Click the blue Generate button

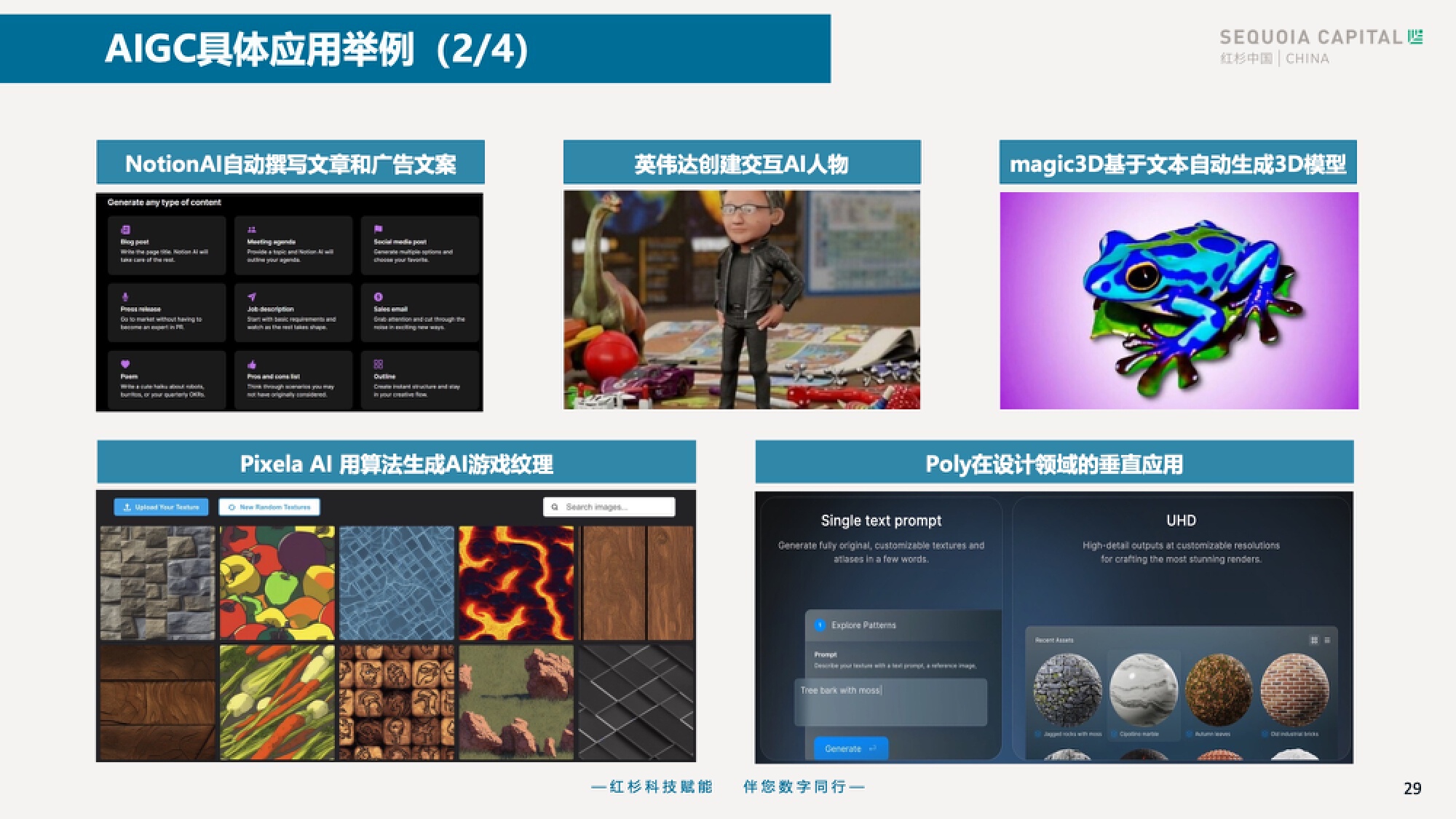850,748
